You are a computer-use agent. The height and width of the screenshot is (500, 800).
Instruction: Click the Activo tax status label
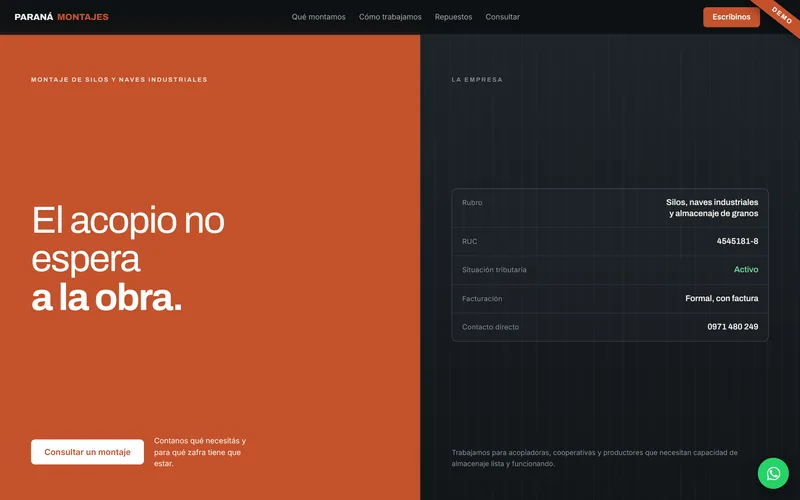pyautogui.click(x=746, y=269)
